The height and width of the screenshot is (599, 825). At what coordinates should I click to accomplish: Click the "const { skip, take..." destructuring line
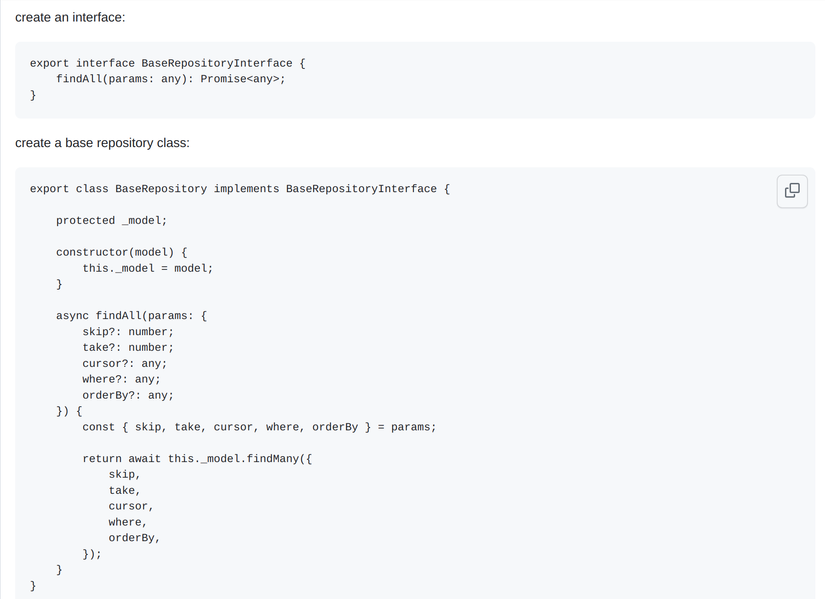coord(259,427)
